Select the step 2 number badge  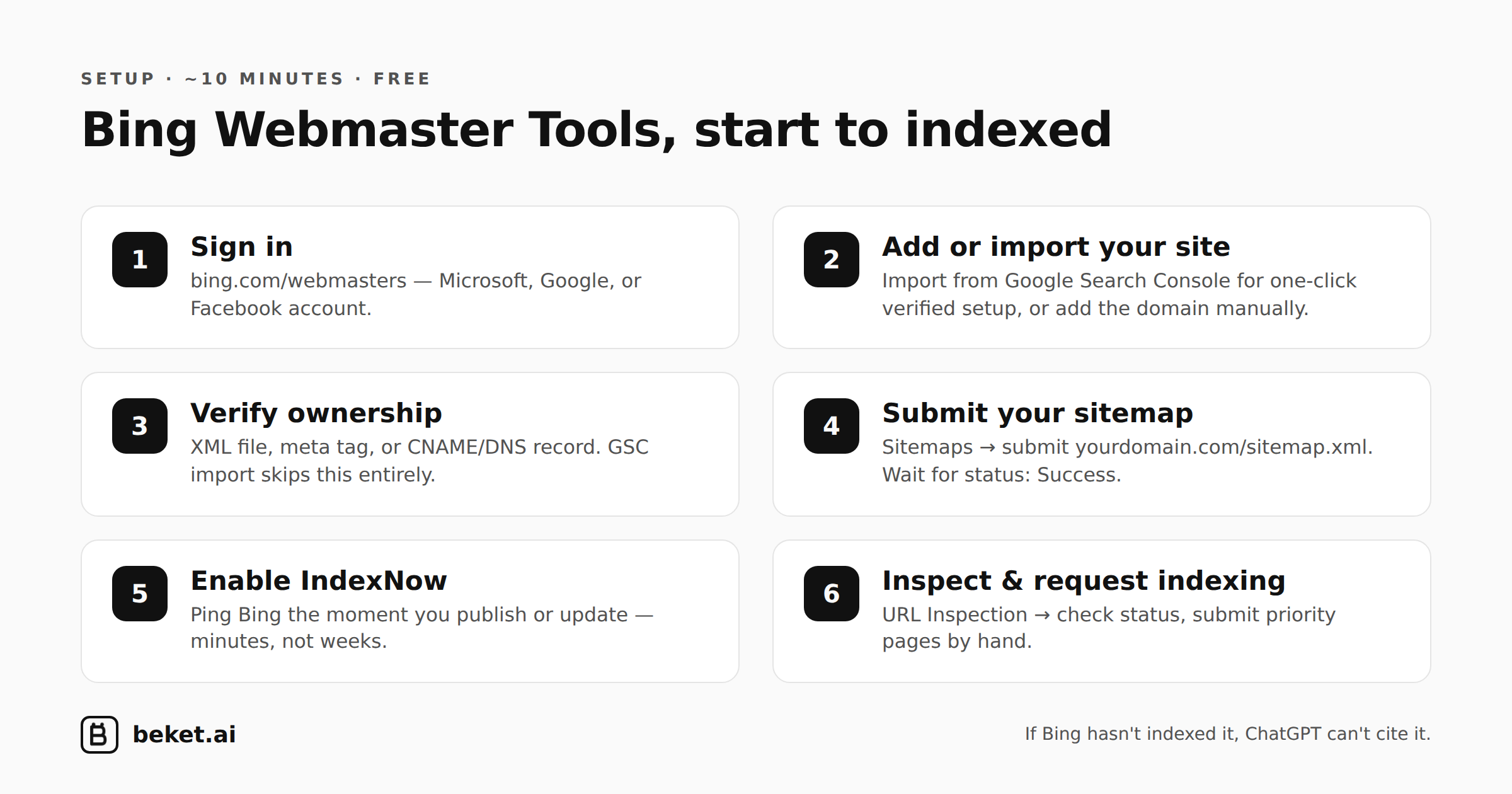pyautogui.click(x=832, y=260)
